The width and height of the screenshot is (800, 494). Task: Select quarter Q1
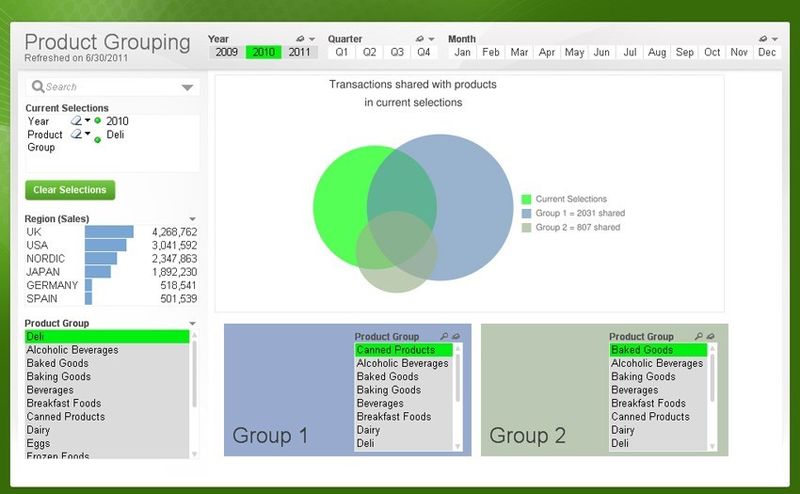tap(341, 52)
